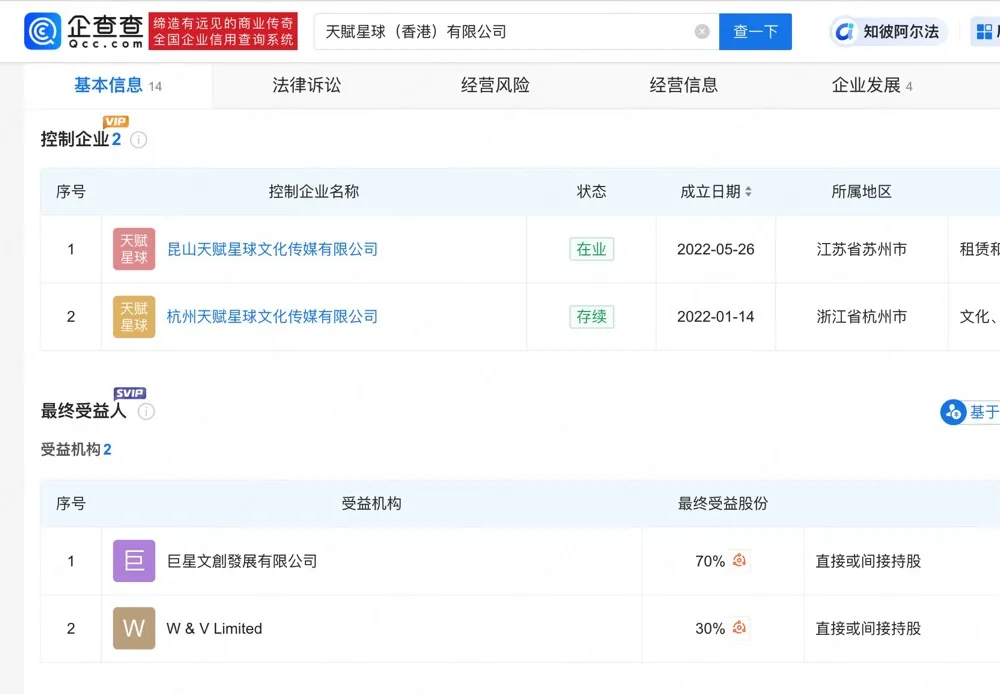Open equity chain icon next to 70%

click(739, 560)
